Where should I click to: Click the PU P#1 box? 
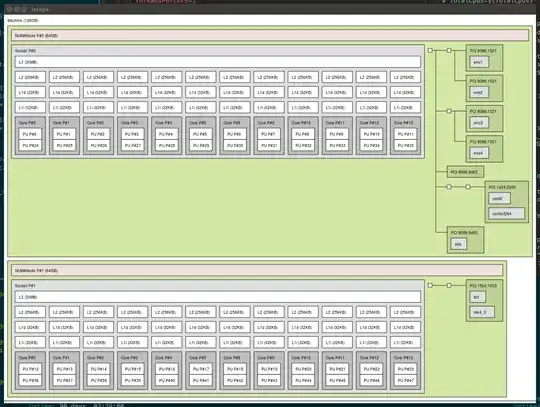[x=64, y=134]
